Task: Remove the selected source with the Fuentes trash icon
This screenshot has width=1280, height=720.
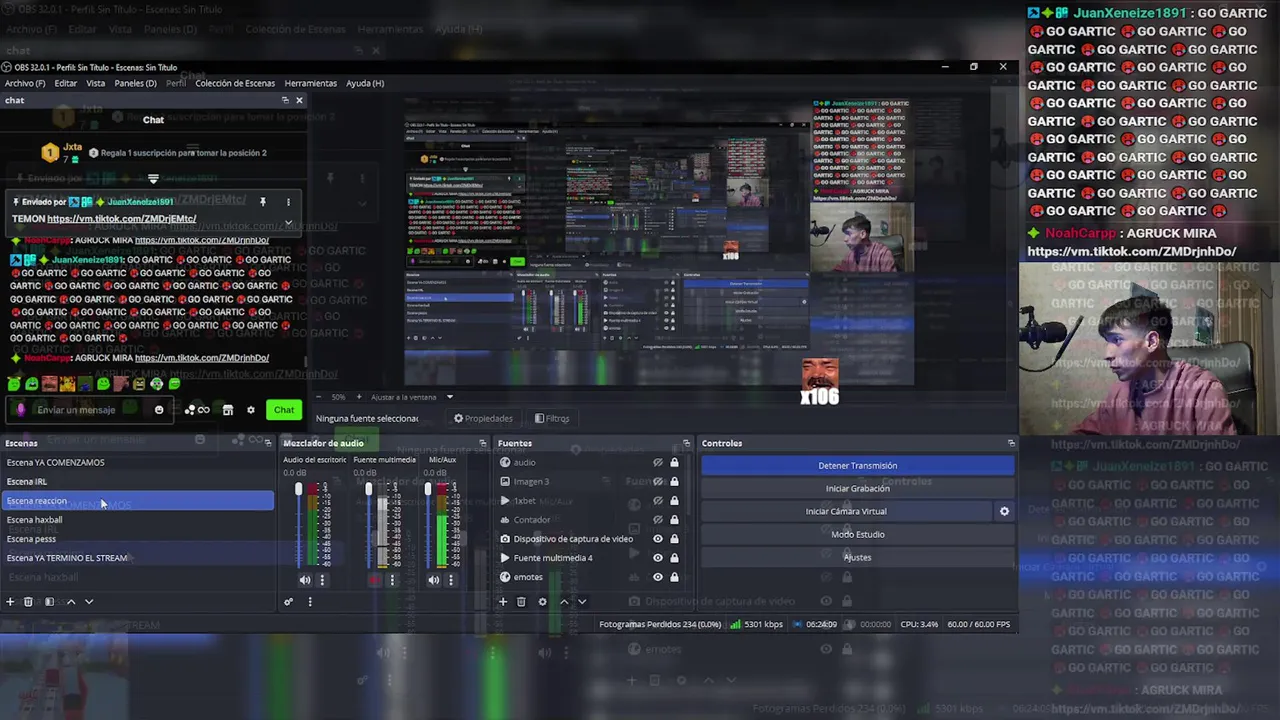Action: (x=521, y=602)
